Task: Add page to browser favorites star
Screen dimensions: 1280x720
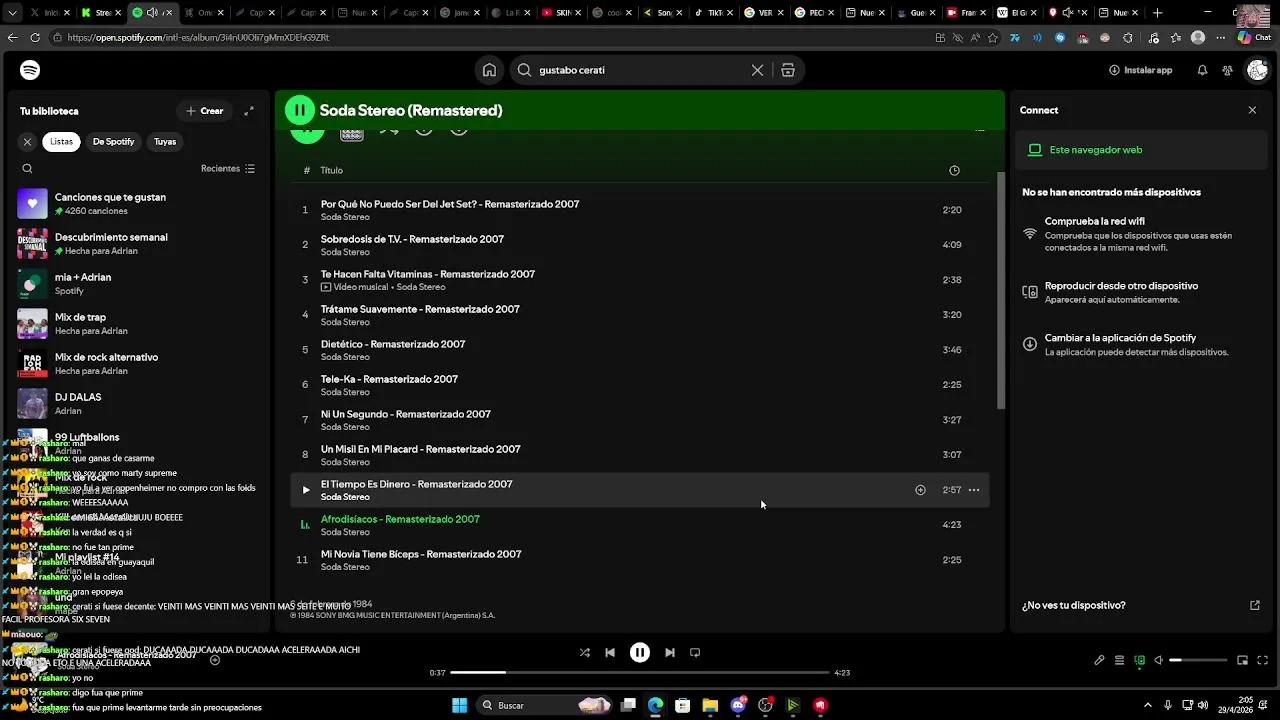Action: click(x=993, y=37)
